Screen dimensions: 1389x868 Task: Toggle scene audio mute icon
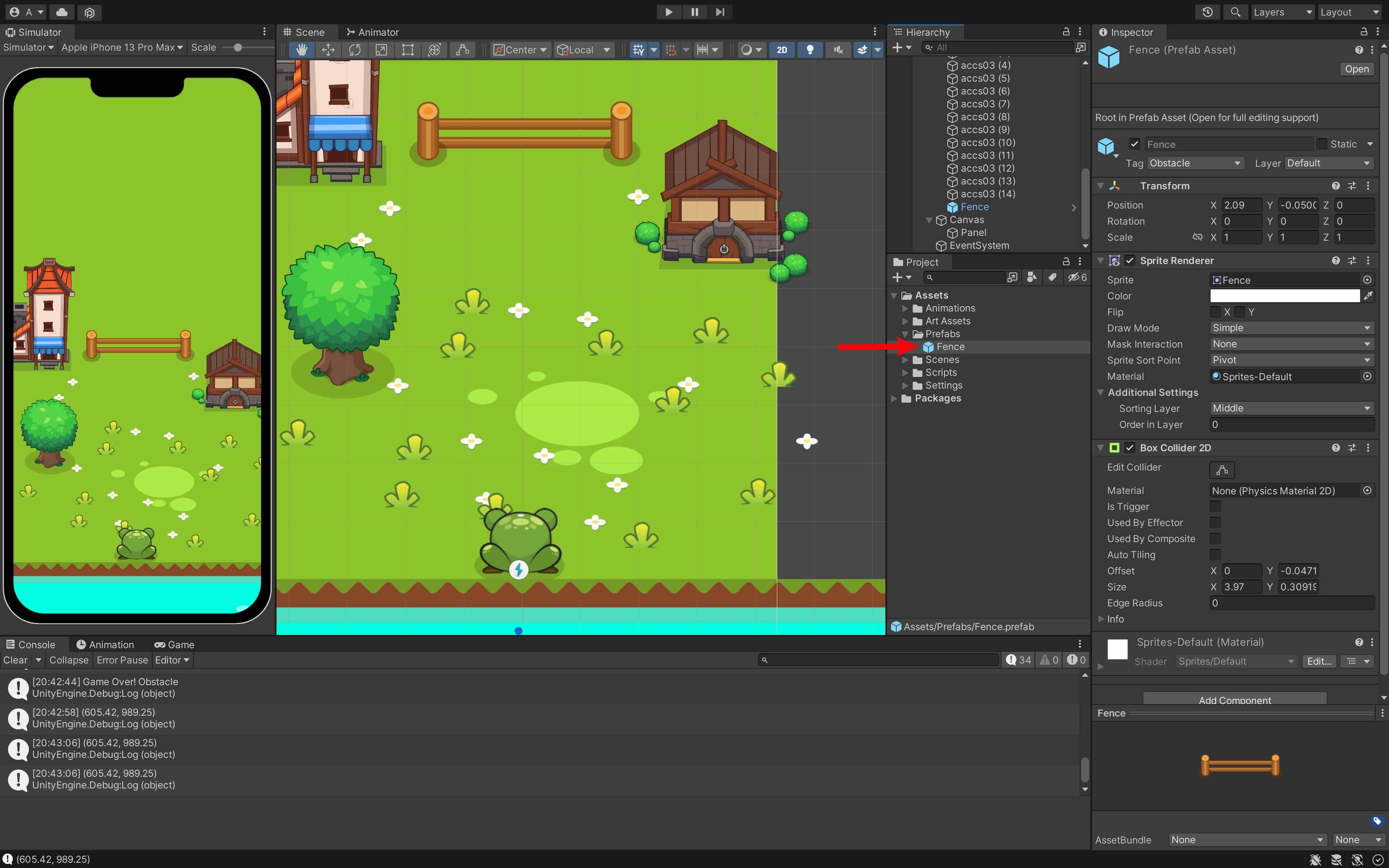coord(838,50)
